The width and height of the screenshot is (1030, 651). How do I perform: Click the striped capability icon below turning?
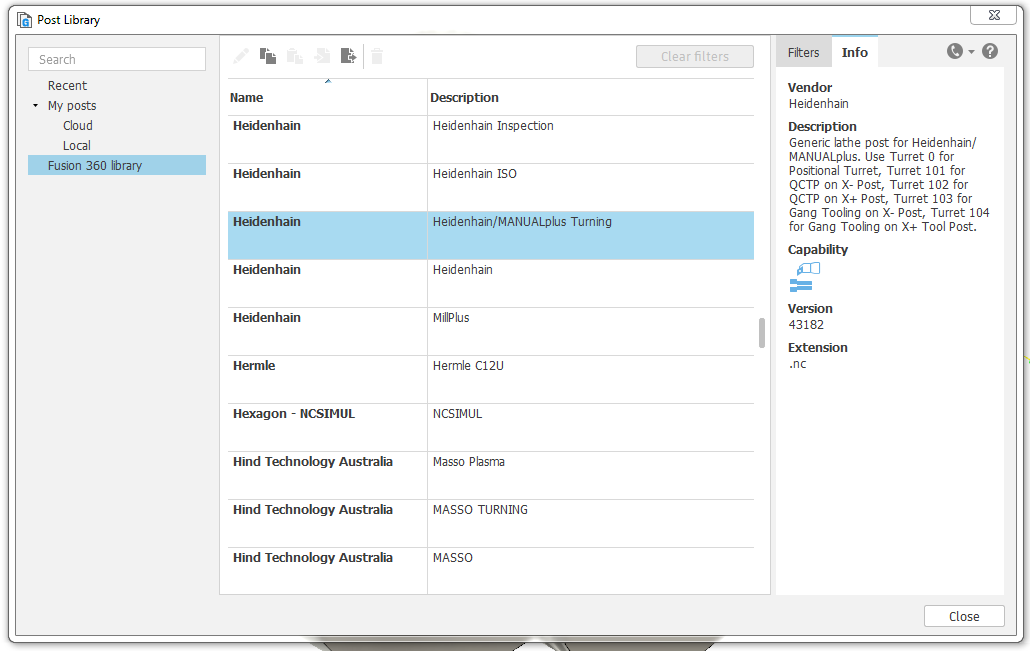coord(801,285)
